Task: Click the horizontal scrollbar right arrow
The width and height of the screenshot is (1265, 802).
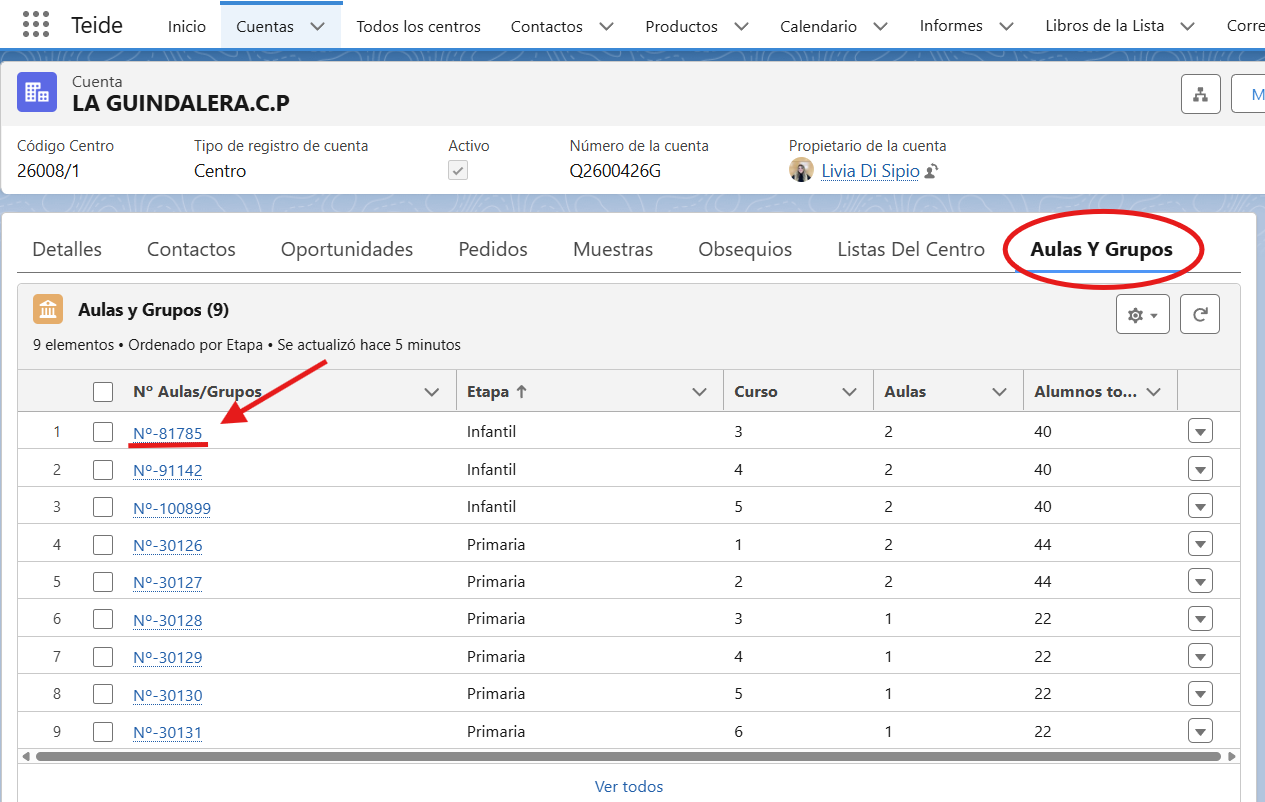Action: click(x=1232, y=757)
